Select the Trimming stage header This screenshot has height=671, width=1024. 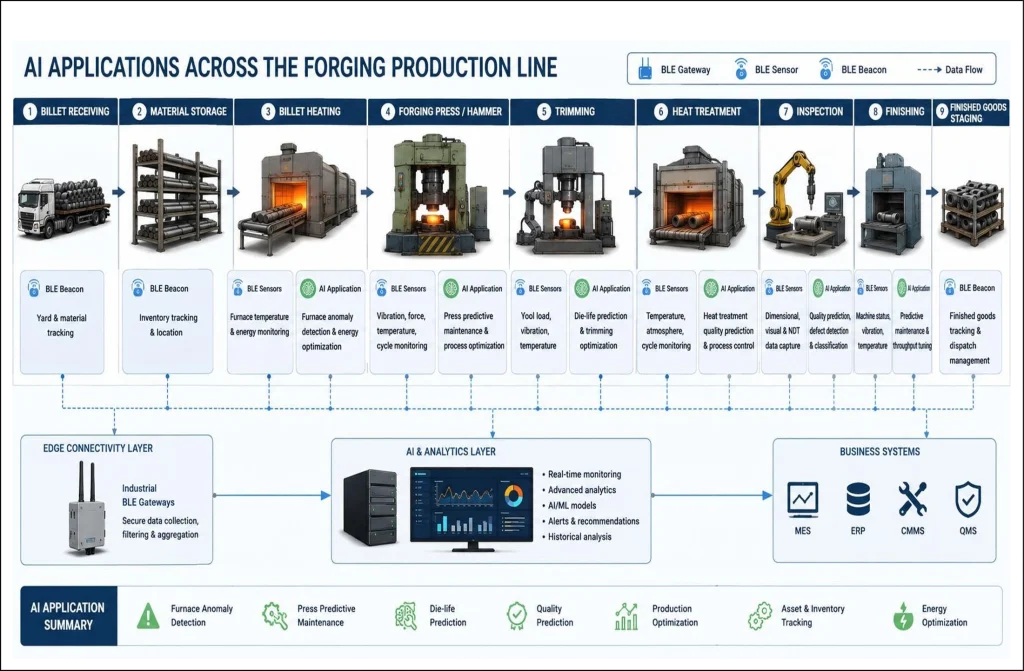573,112
